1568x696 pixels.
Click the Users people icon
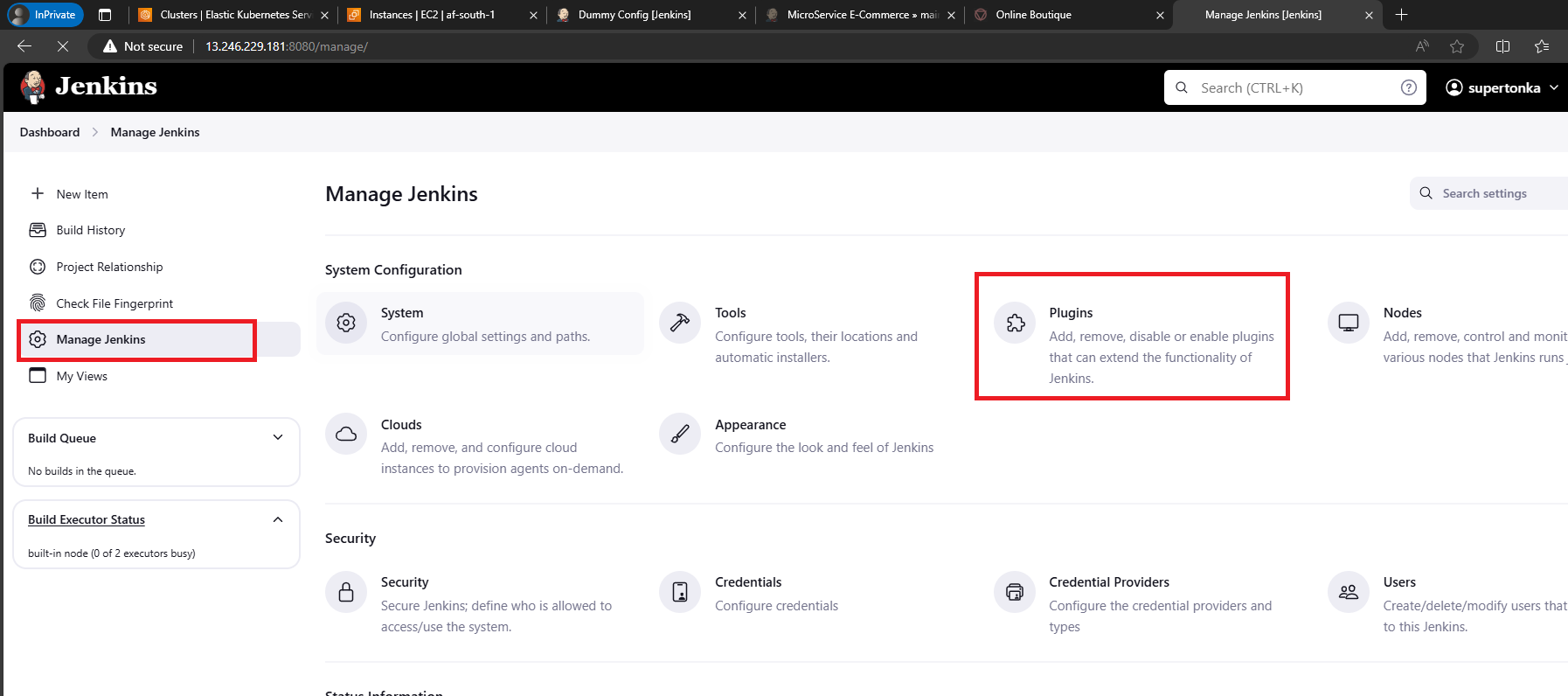pos(1349,592)
